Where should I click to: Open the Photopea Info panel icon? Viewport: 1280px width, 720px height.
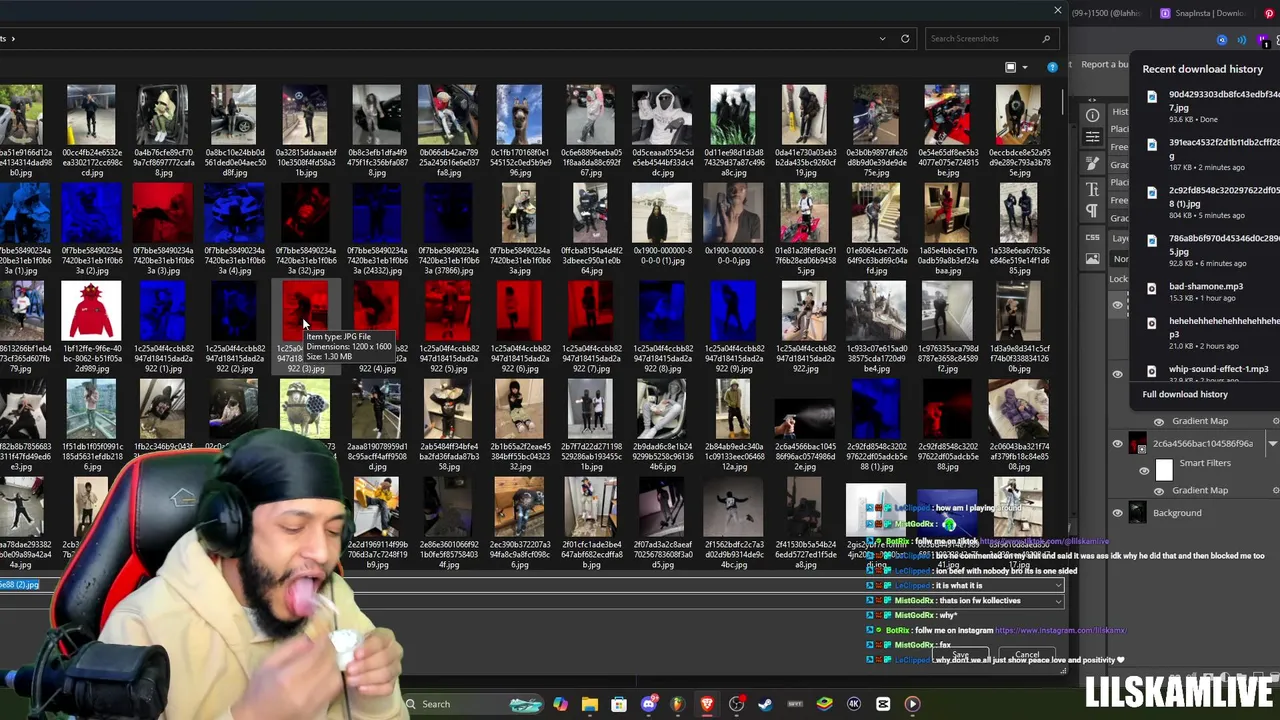click(1092, 115)
